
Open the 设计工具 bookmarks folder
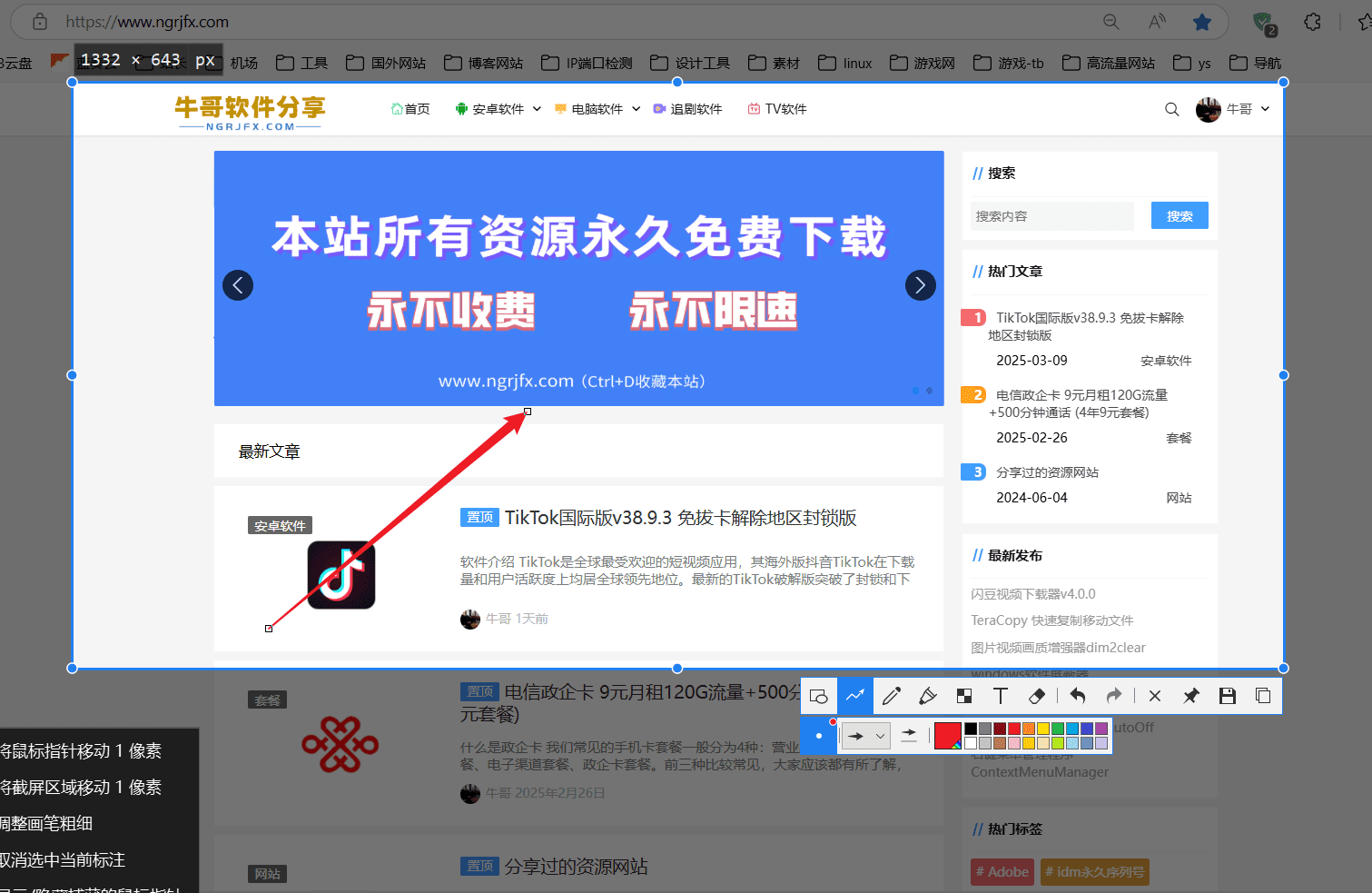690,63
